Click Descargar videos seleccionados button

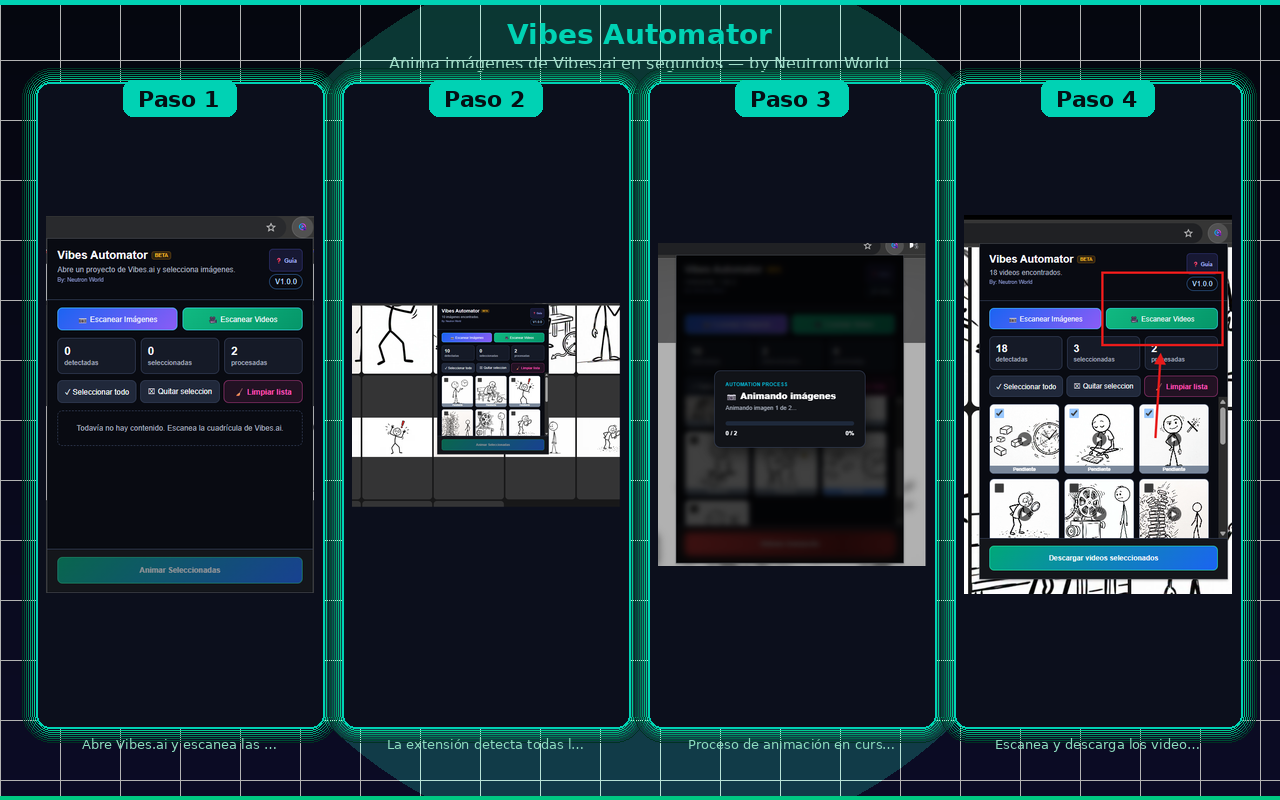(1103, 558)
